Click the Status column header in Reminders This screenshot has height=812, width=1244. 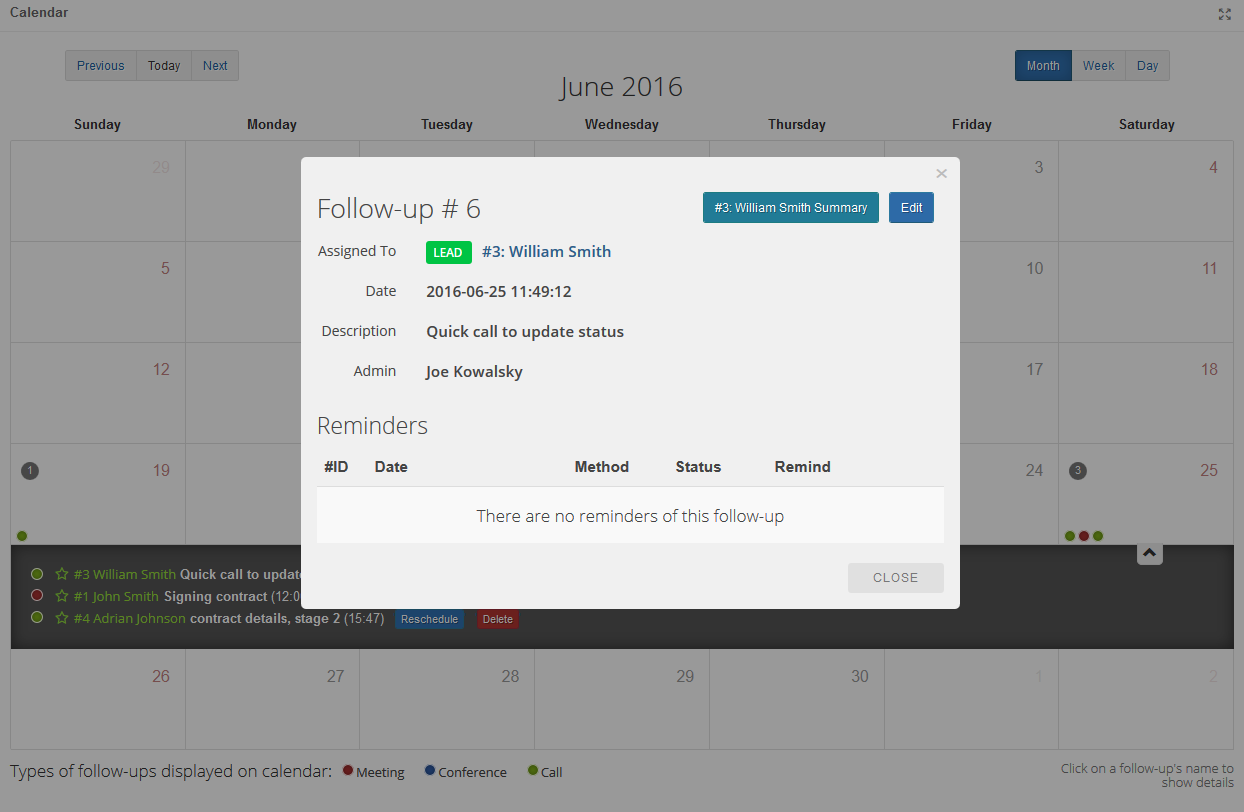[x=698, y=467]
